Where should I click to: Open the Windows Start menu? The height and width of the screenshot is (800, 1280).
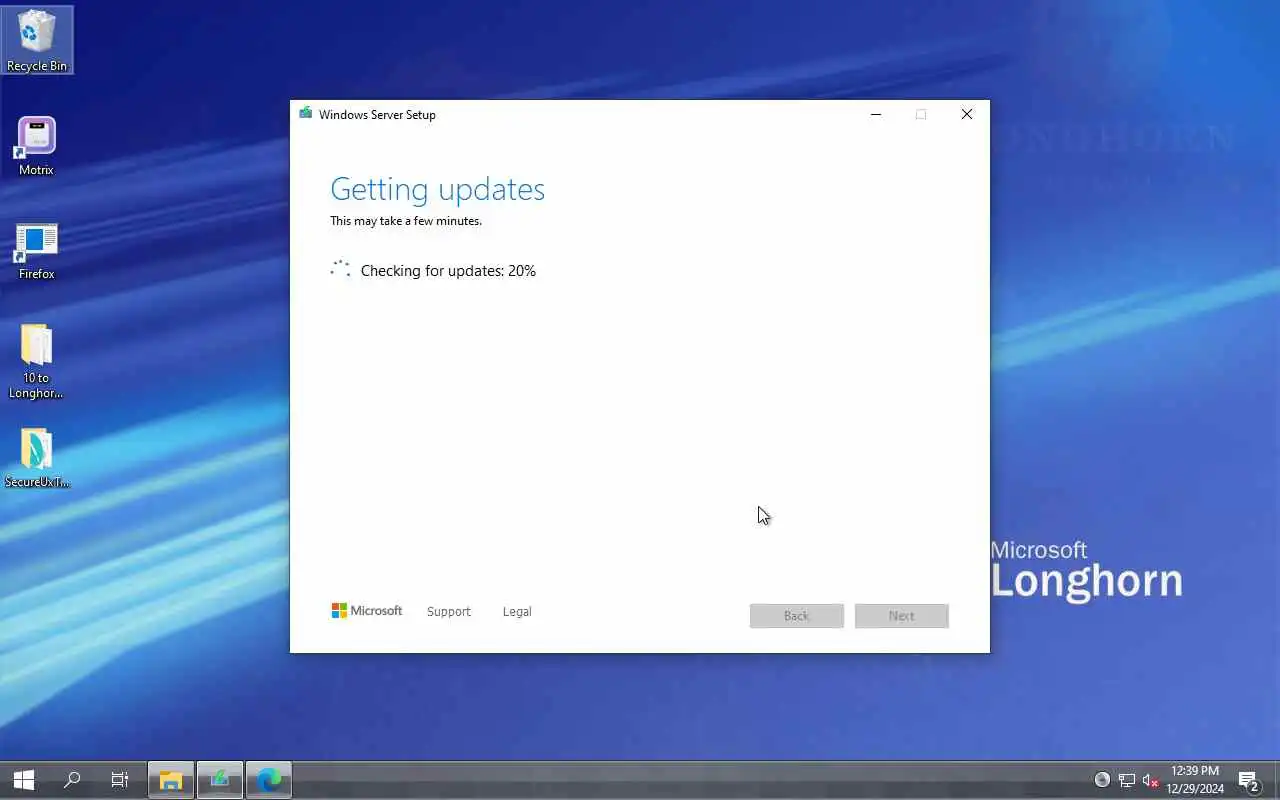pyautogui.click(x=24, y=780)
